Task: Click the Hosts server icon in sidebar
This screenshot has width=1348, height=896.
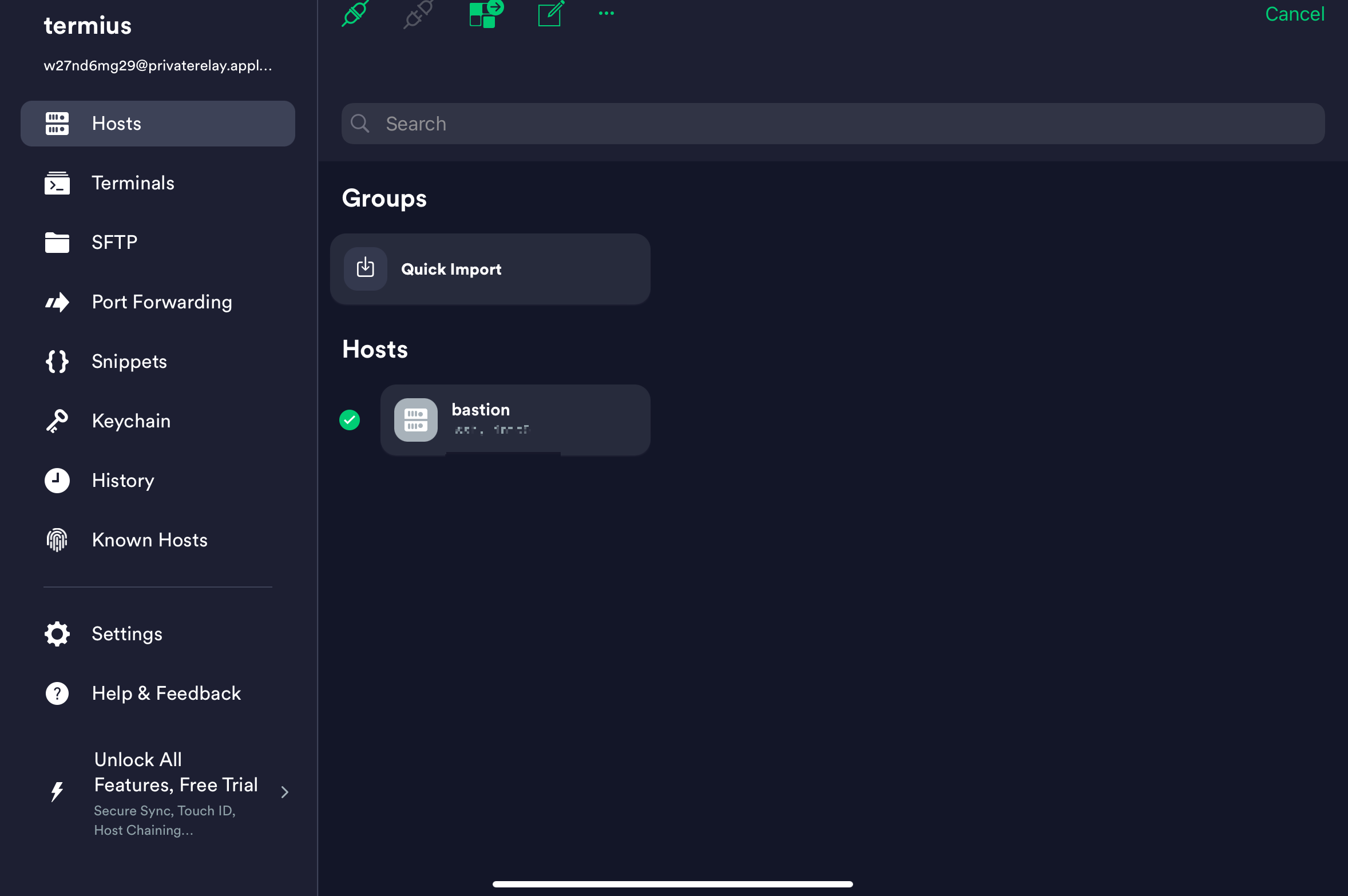Action: [x=57, y=124]
